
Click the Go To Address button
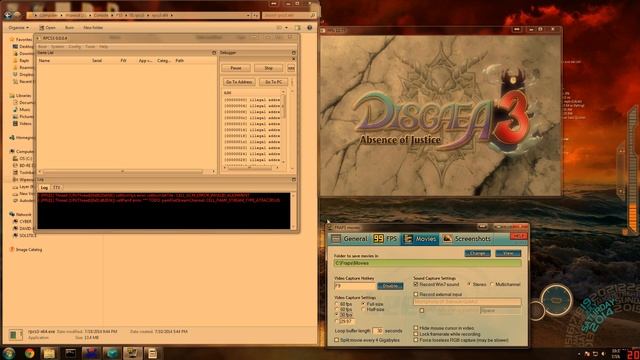pos(239,82)
